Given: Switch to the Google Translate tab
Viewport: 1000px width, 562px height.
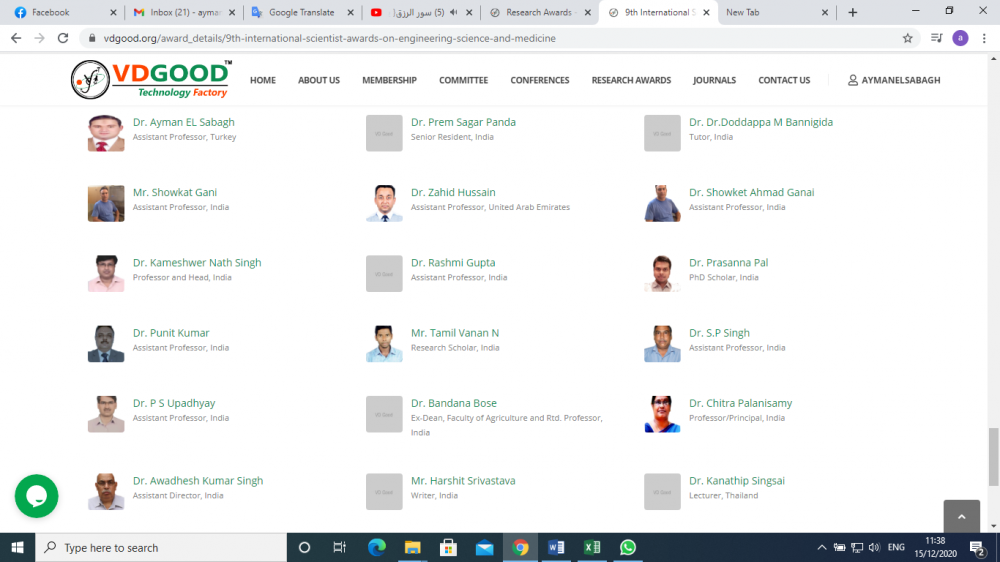Looking at the screenshot, I should click(302, 12).
